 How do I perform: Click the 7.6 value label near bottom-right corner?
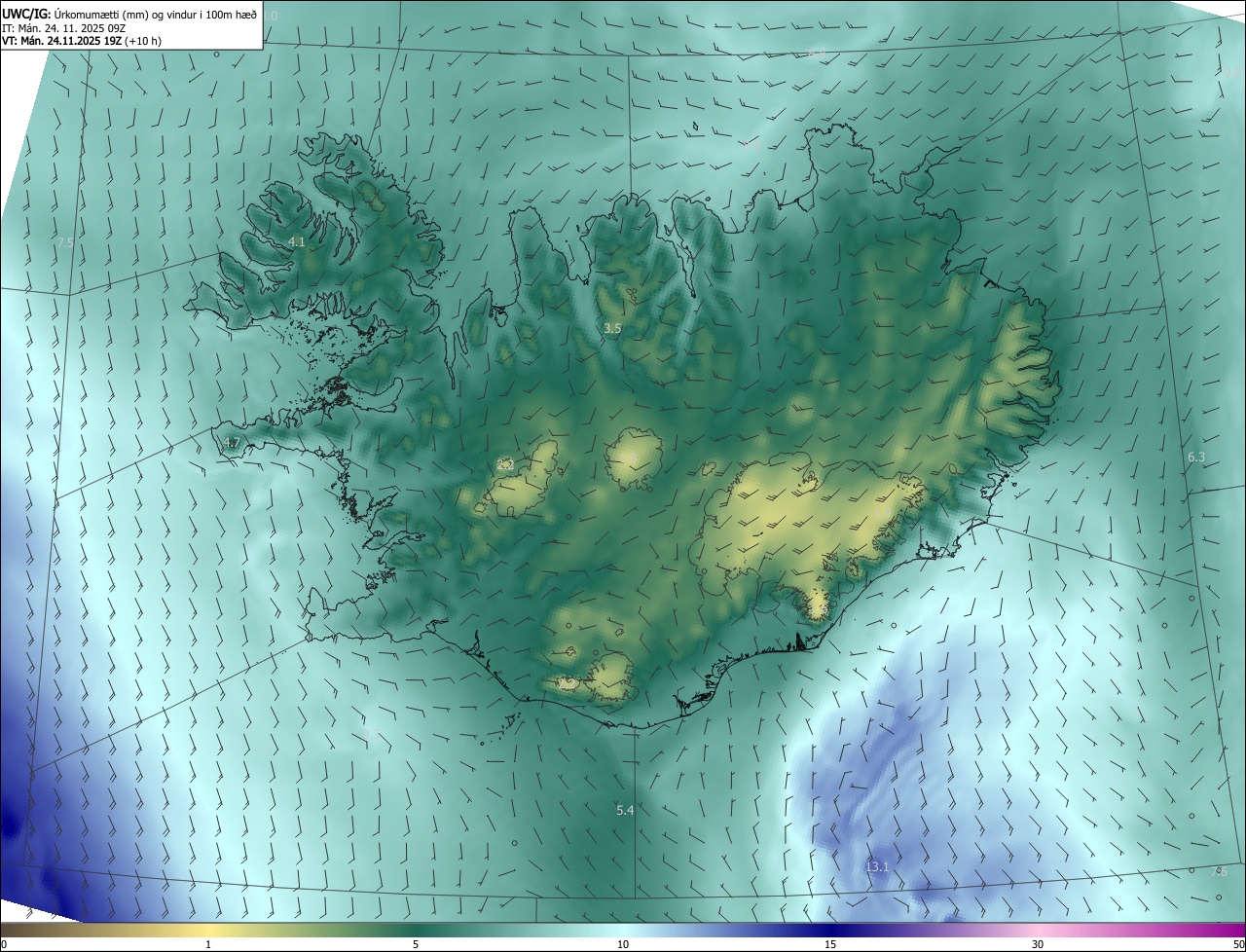tap(1219, 872)
